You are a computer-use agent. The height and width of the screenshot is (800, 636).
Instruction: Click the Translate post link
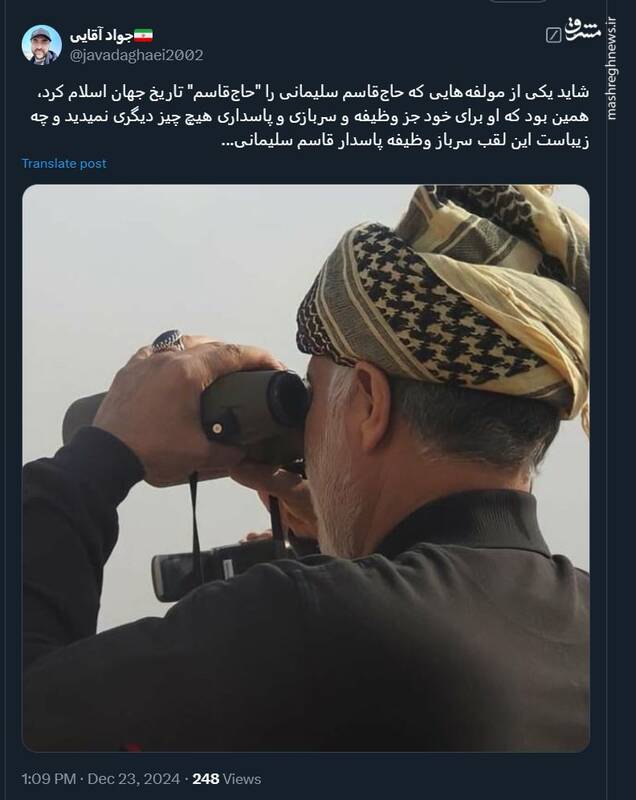pyautogui.click(x=64, y=164)
